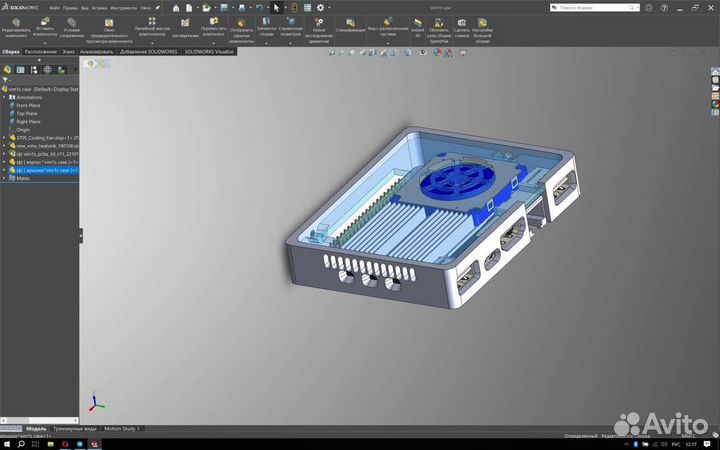The height and width of the screenshot is (450, 720).
Task: Open Options gear icon
Action: 321,8
